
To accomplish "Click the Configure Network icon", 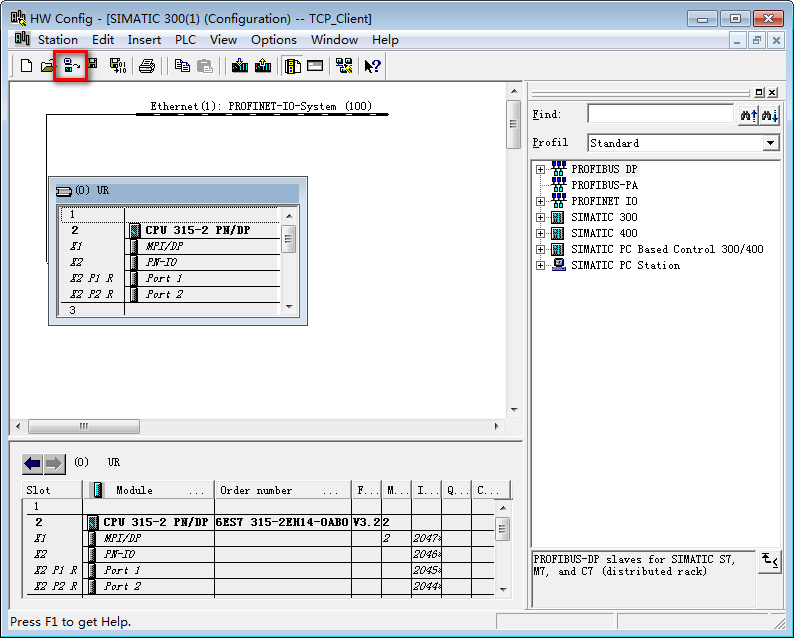I will 344,66.
